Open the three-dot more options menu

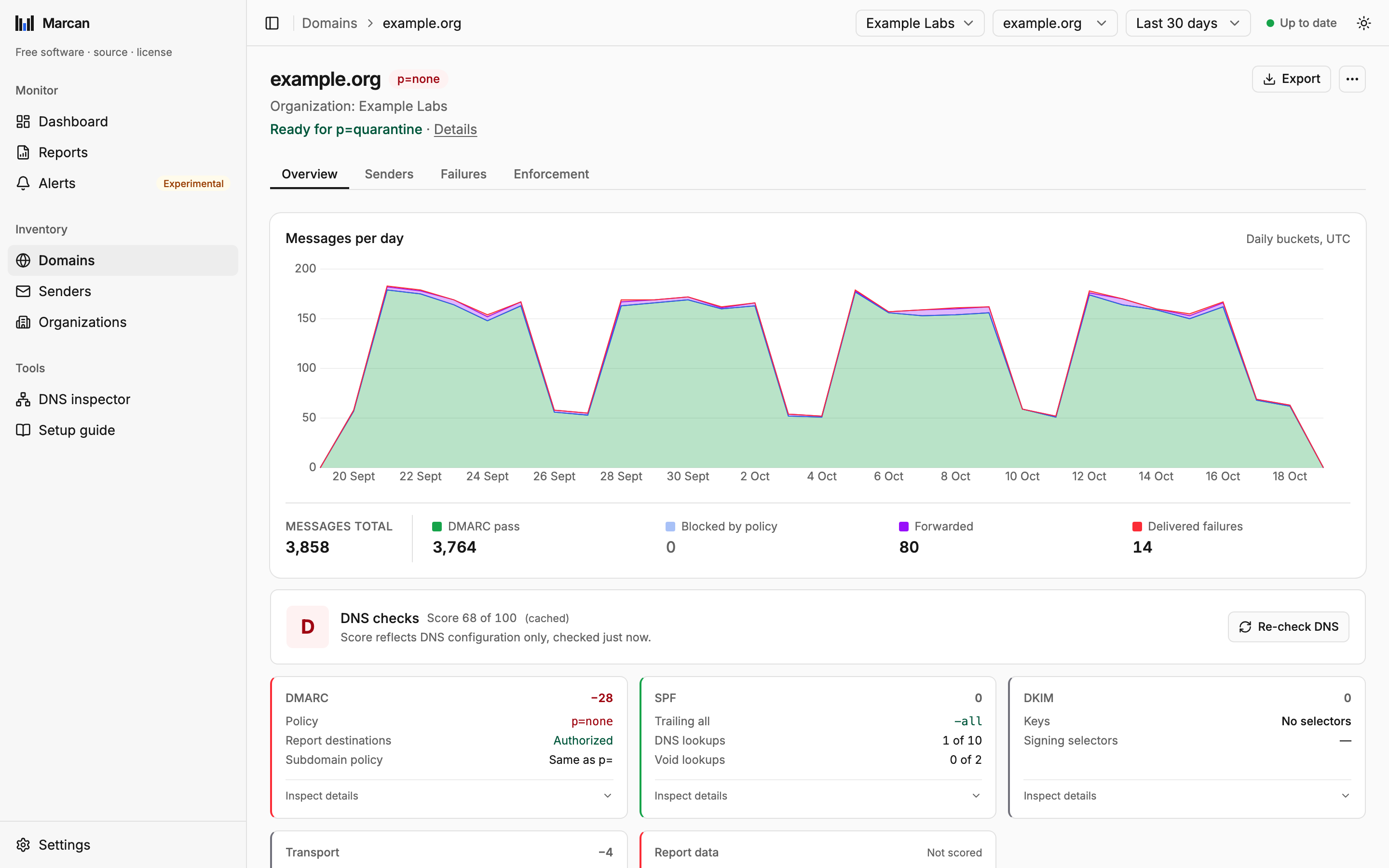(x=1352, y=79)
